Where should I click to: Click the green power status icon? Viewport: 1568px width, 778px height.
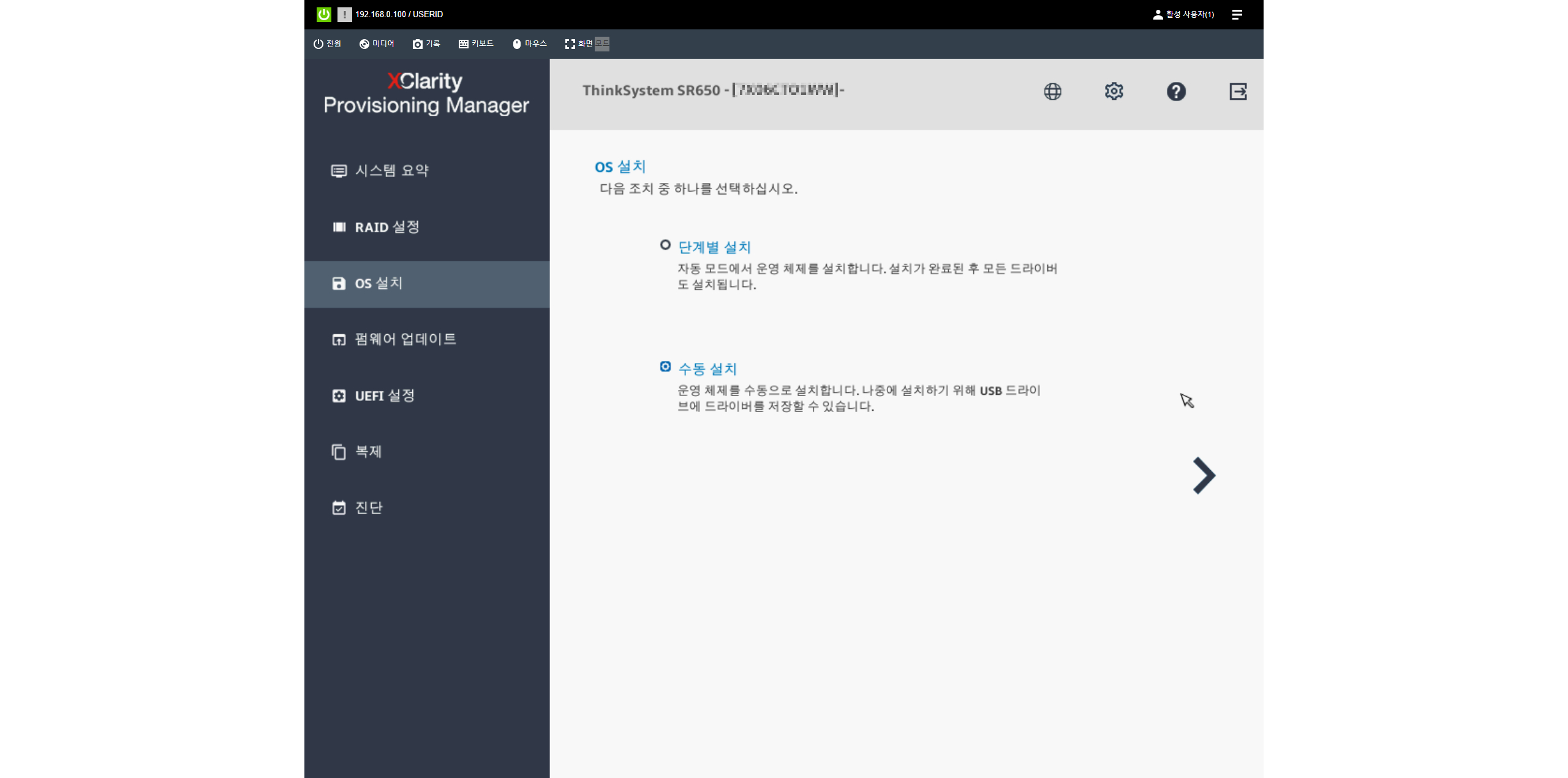[323, 14]
